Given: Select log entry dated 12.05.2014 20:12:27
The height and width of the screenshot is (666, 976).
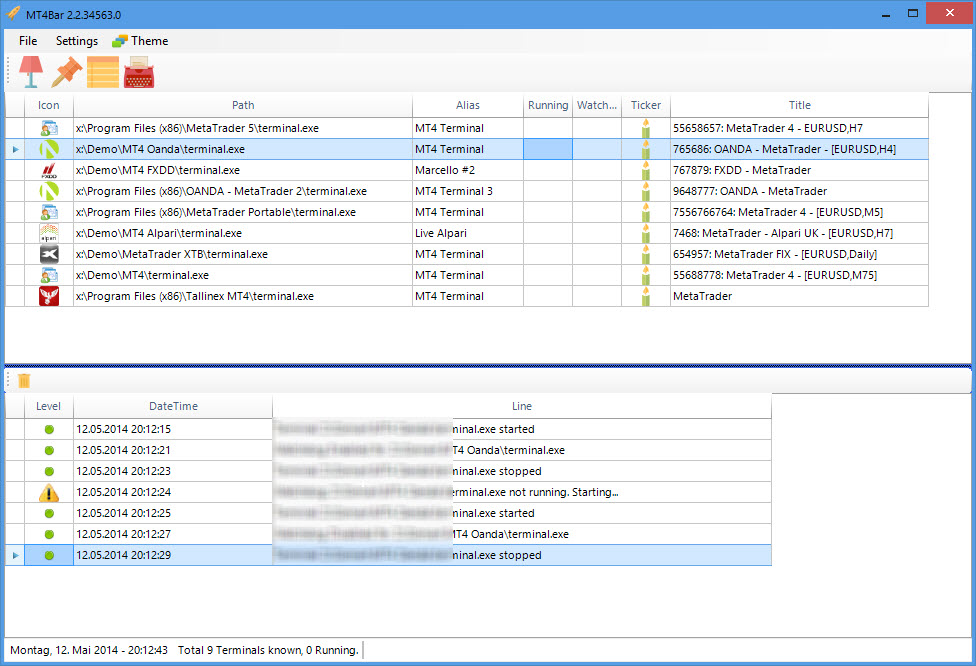Looking at the screenshot, I should (x=173, y=534).
